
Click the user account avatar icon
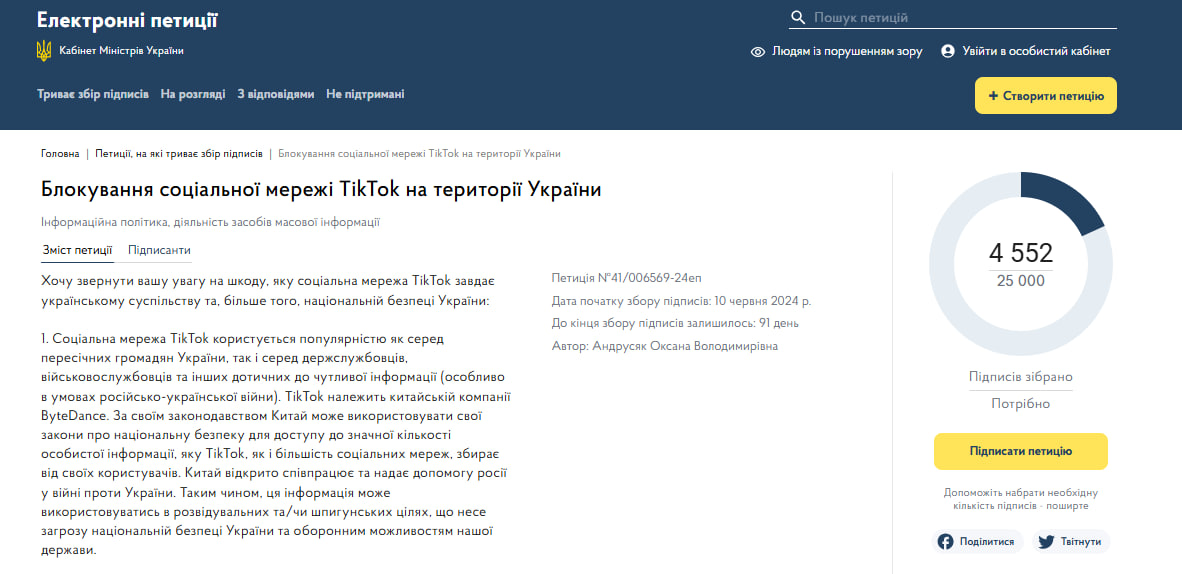948,51
